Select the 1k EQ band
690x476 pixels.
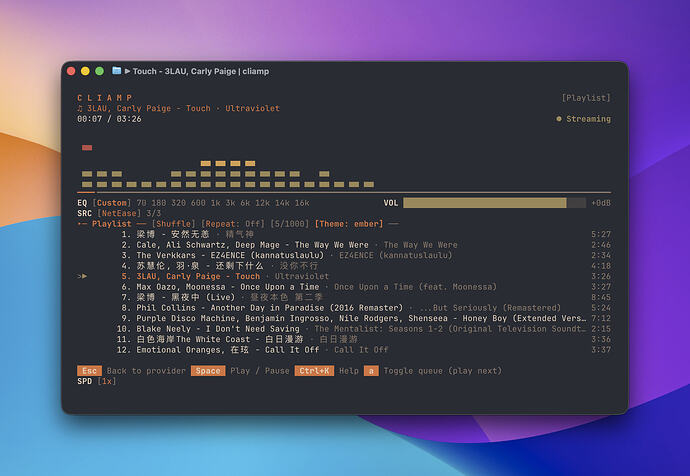(215, 203)
